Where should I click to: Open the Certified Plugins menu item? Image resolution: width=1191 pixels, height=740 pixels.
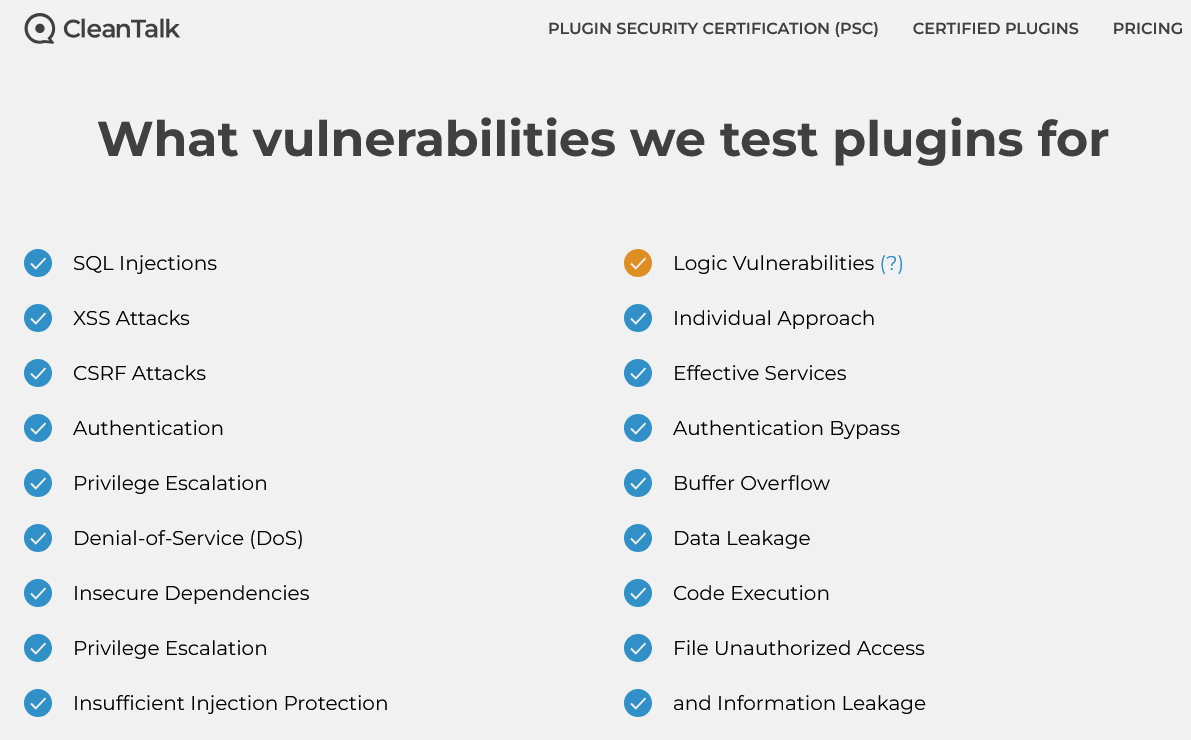995,29
